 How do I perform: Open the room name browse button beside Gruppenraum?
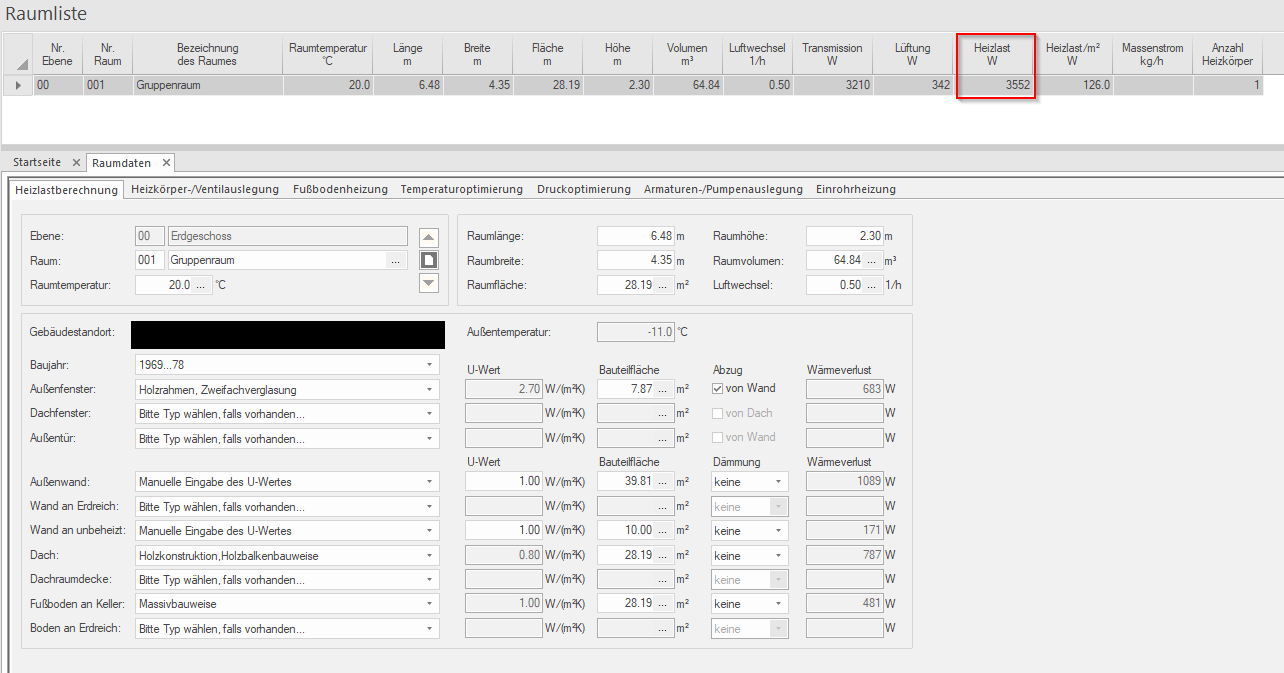coord(396,260)
